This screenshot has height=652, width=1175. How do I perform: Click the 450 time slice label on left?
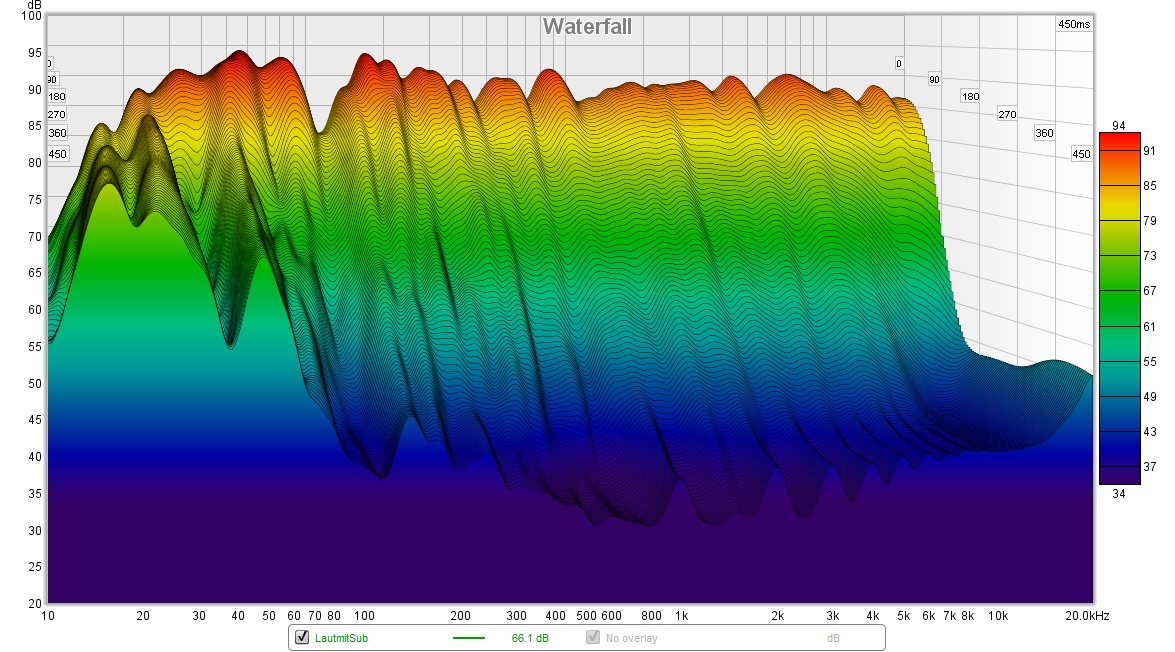coord(57,154)
